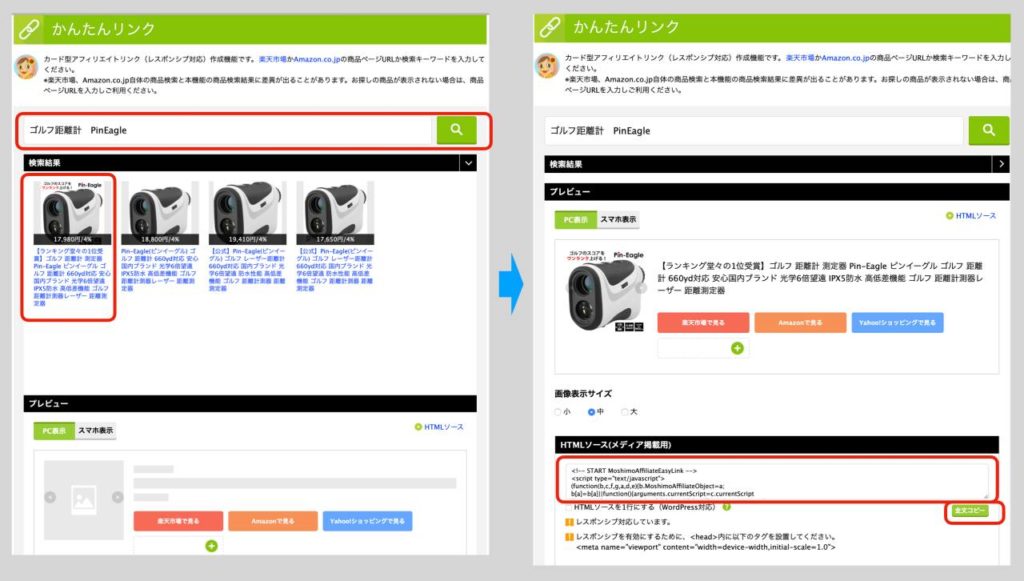This screenshot has width=1024, height=581.
Task: Collapse the 検索結果 section in left panel
Action: (468, 163)
